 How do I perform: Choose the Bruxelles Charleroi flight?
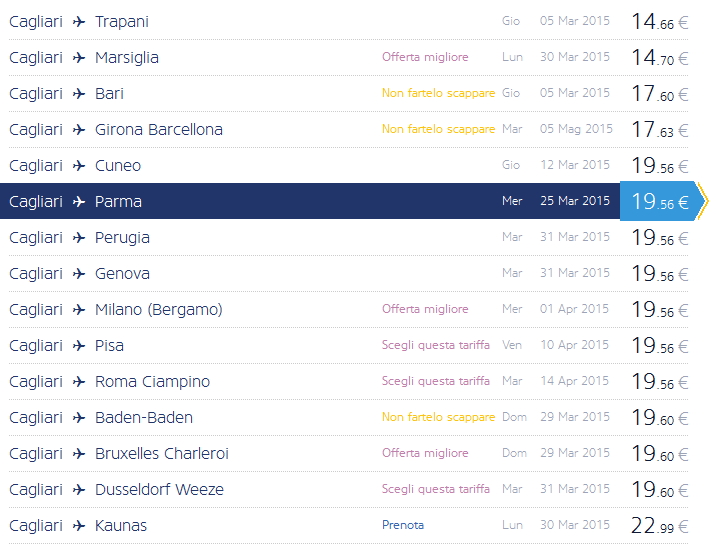pyautogui.click(x=162, y=454)
